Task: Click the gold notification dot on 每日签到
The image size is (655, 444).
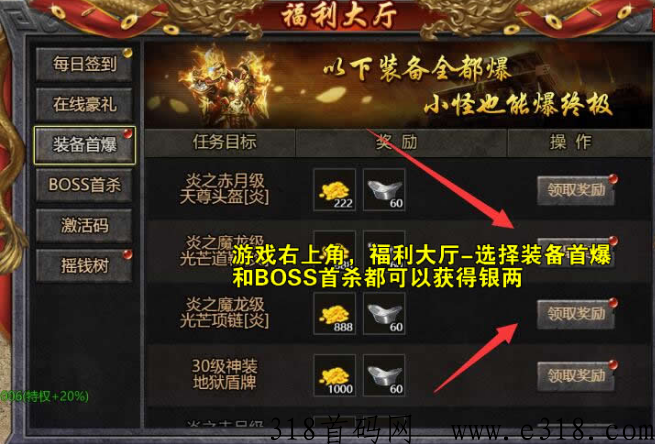Action: (x=127, y=53)
